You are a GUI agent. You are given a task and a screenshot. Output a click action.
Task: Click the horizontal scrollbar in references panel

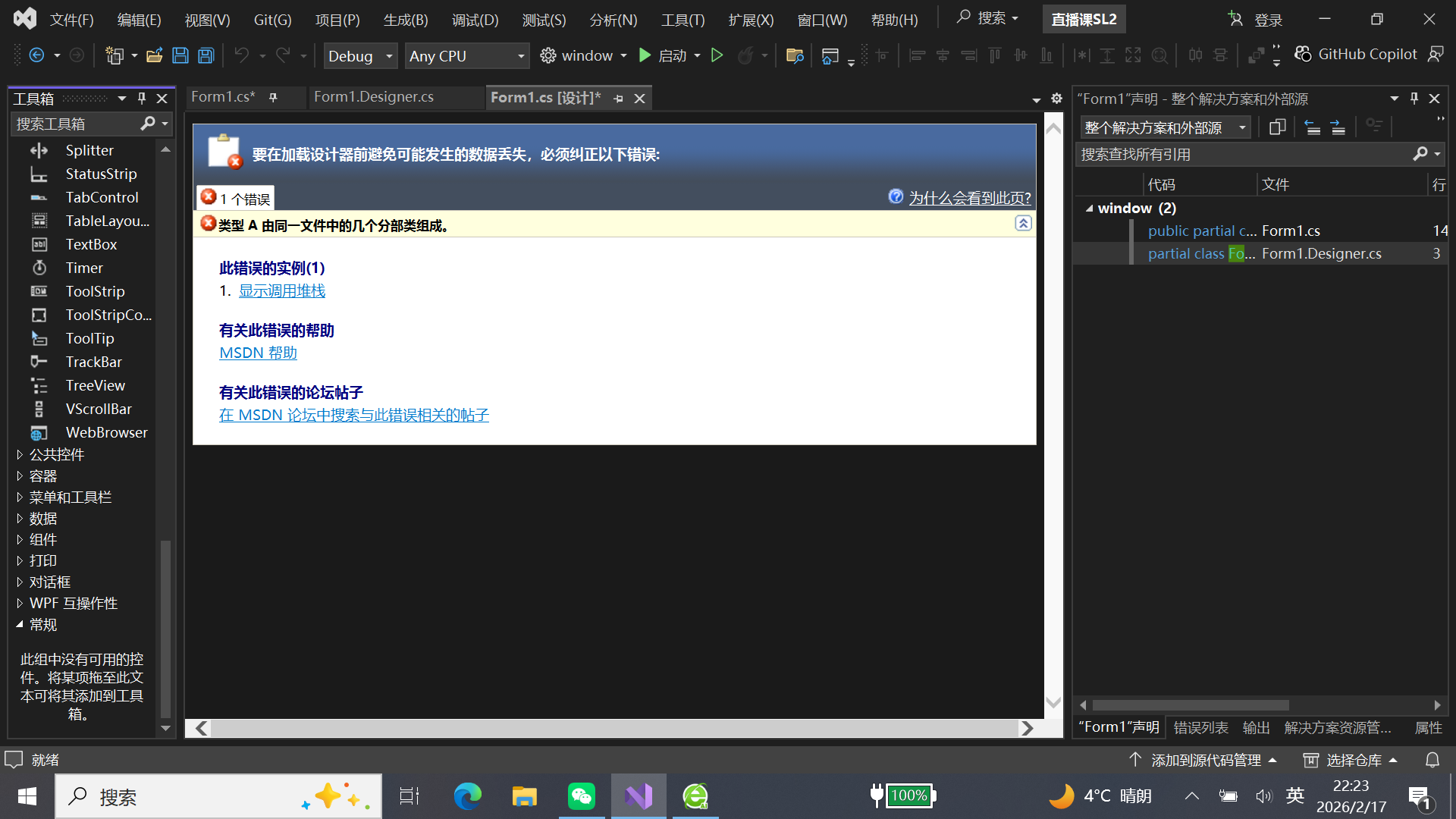[x=1191, y=705]
